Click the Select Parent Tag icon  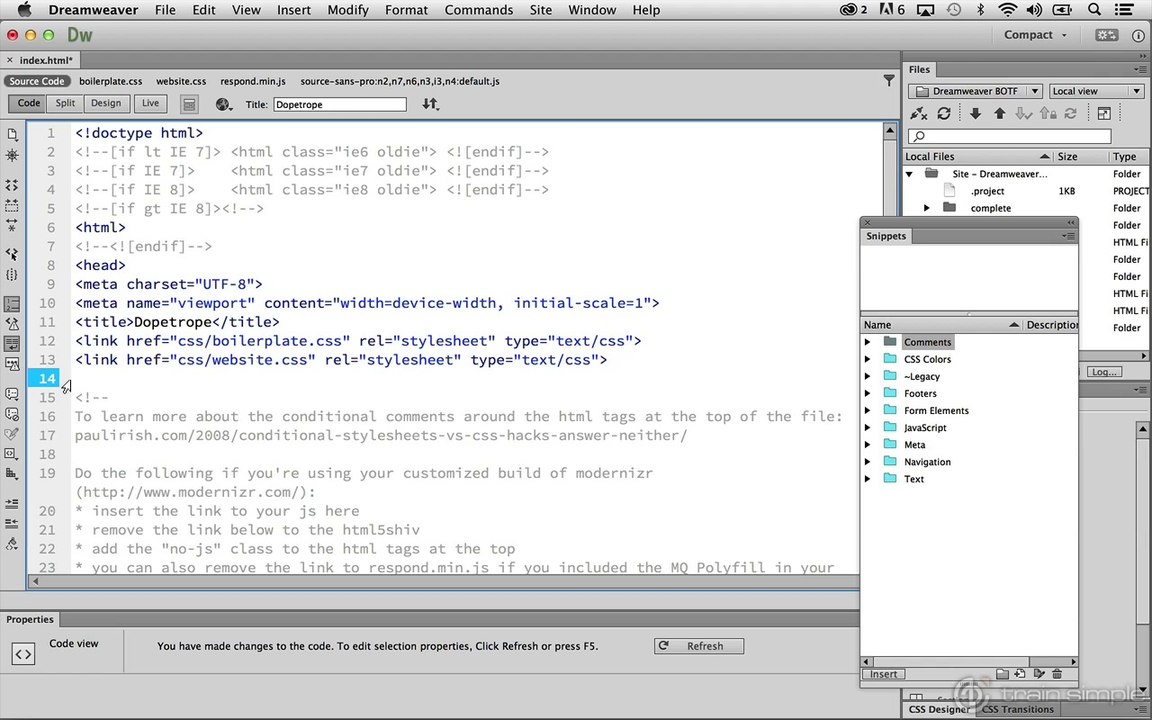pos(12,254)
